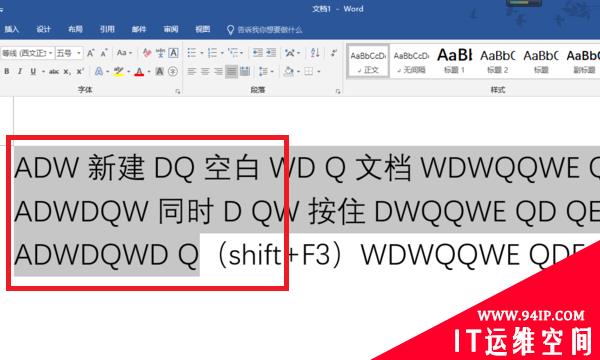600x360 pixels.
Task: Click the Asian Layout icon
Action: 290,53
